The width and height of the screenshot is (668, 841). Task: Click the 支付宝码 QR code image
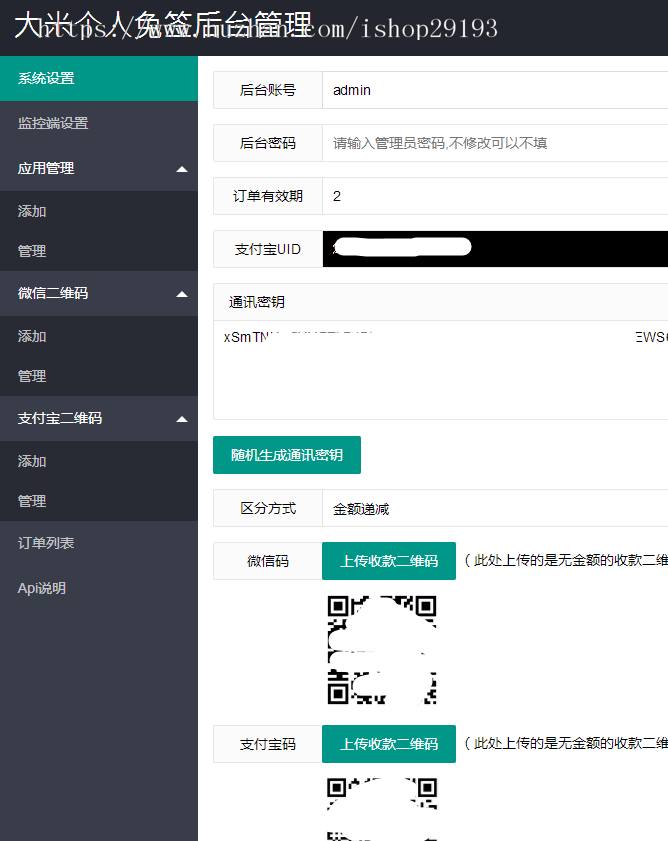pyautogui.click(x=382, y=809)
